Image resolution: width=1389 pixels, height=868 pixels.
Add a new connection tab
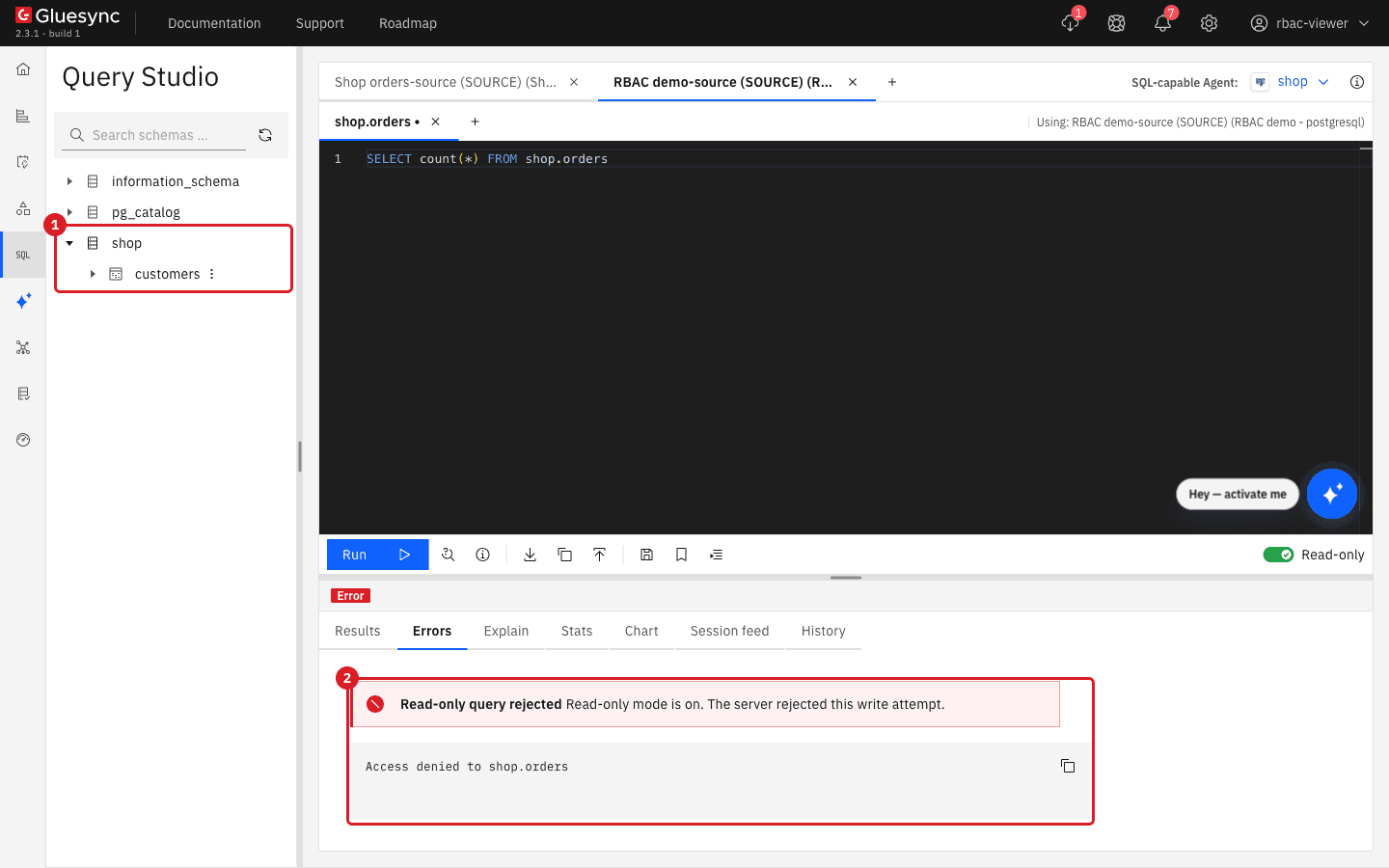(x=892, y=82)
